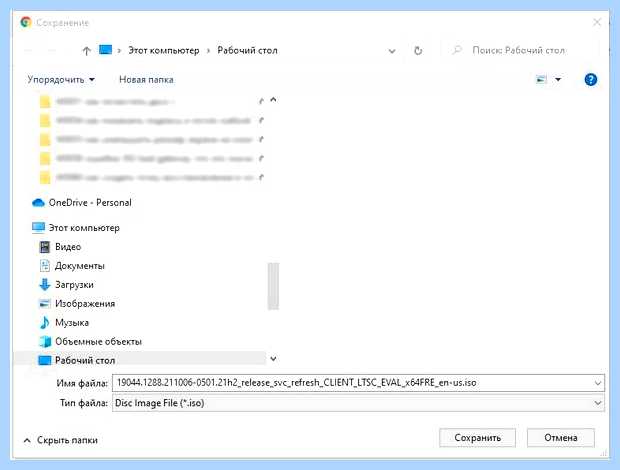This screenshot has width=620, height=470.
Task: Click the Объемные объекты cube icon
Action: [x=45, y=342]
